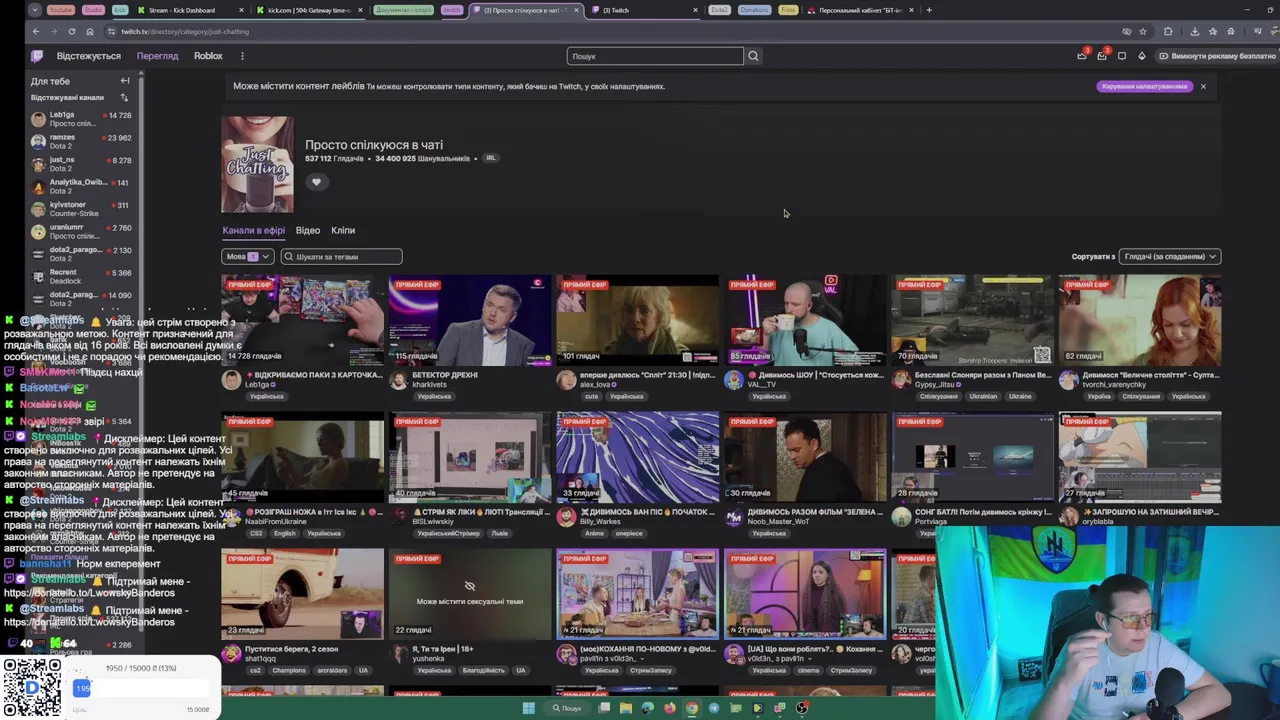Open Billy_Warkes blue anime stream thumbnail

pyautogui.click(x=637, y=457)
